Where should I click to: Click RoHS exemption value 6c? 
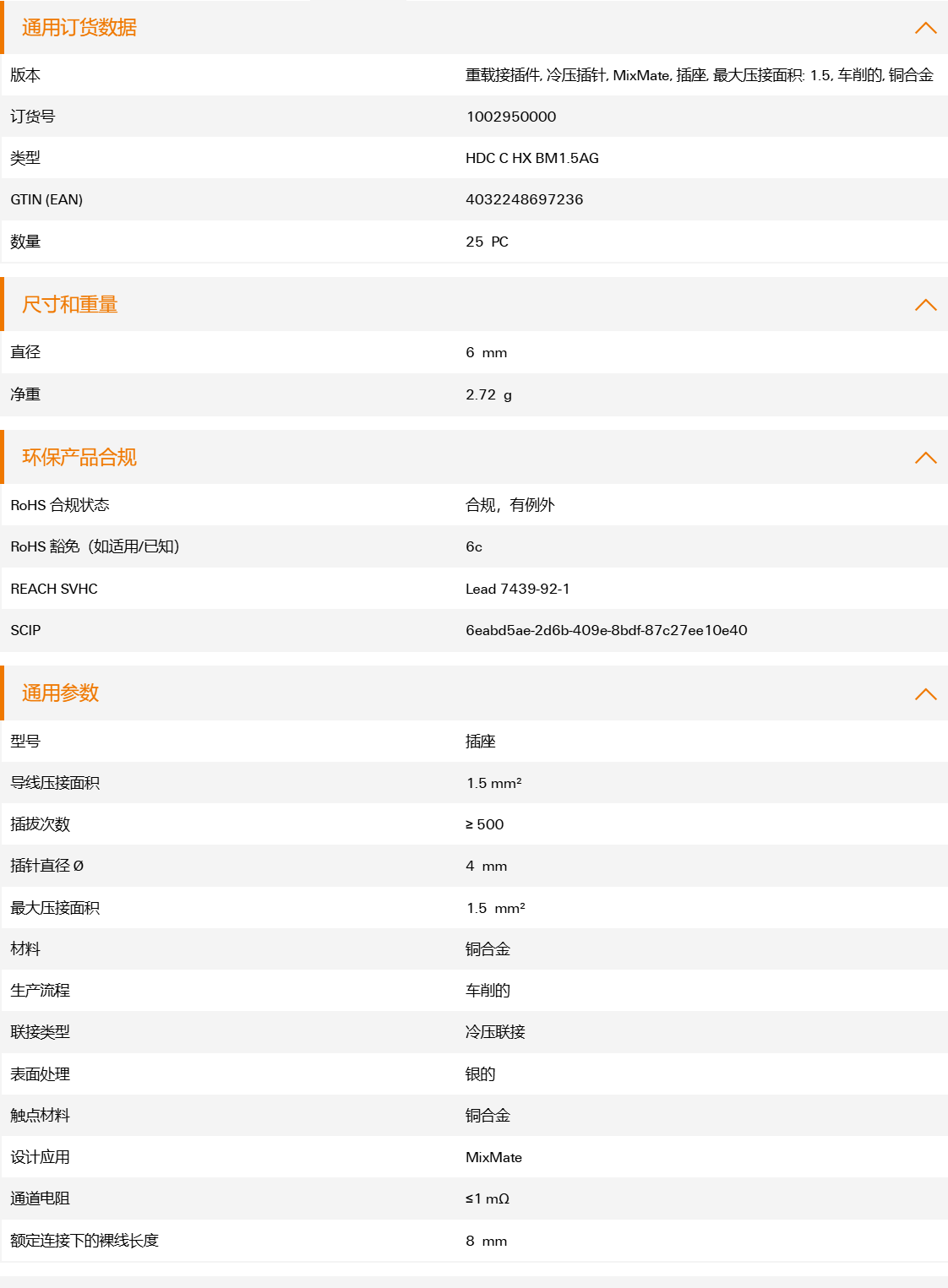[x=474, y=546]
